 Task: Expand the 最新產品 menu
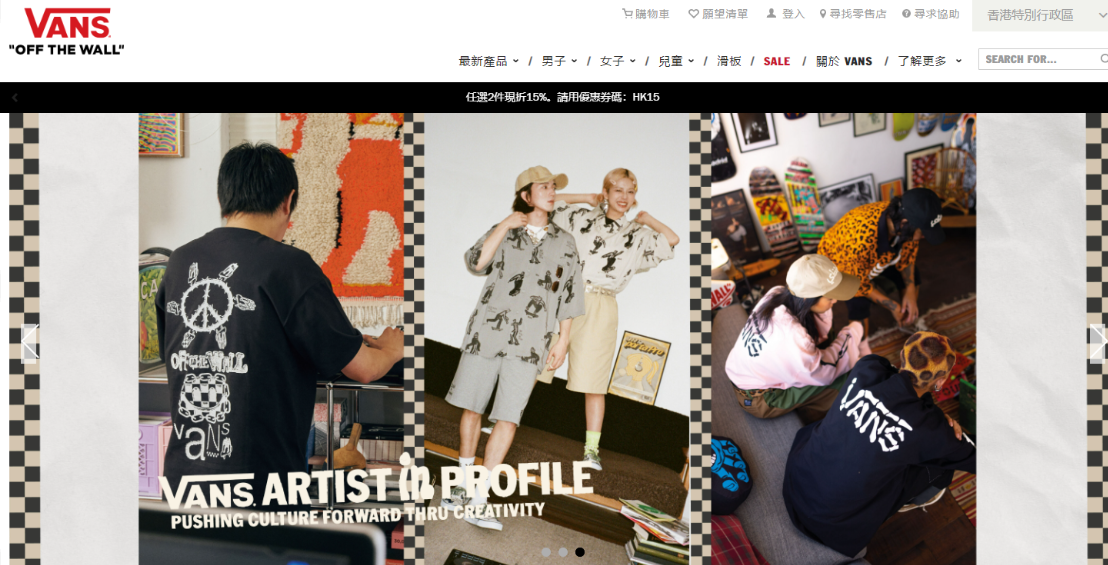[489, 61]
